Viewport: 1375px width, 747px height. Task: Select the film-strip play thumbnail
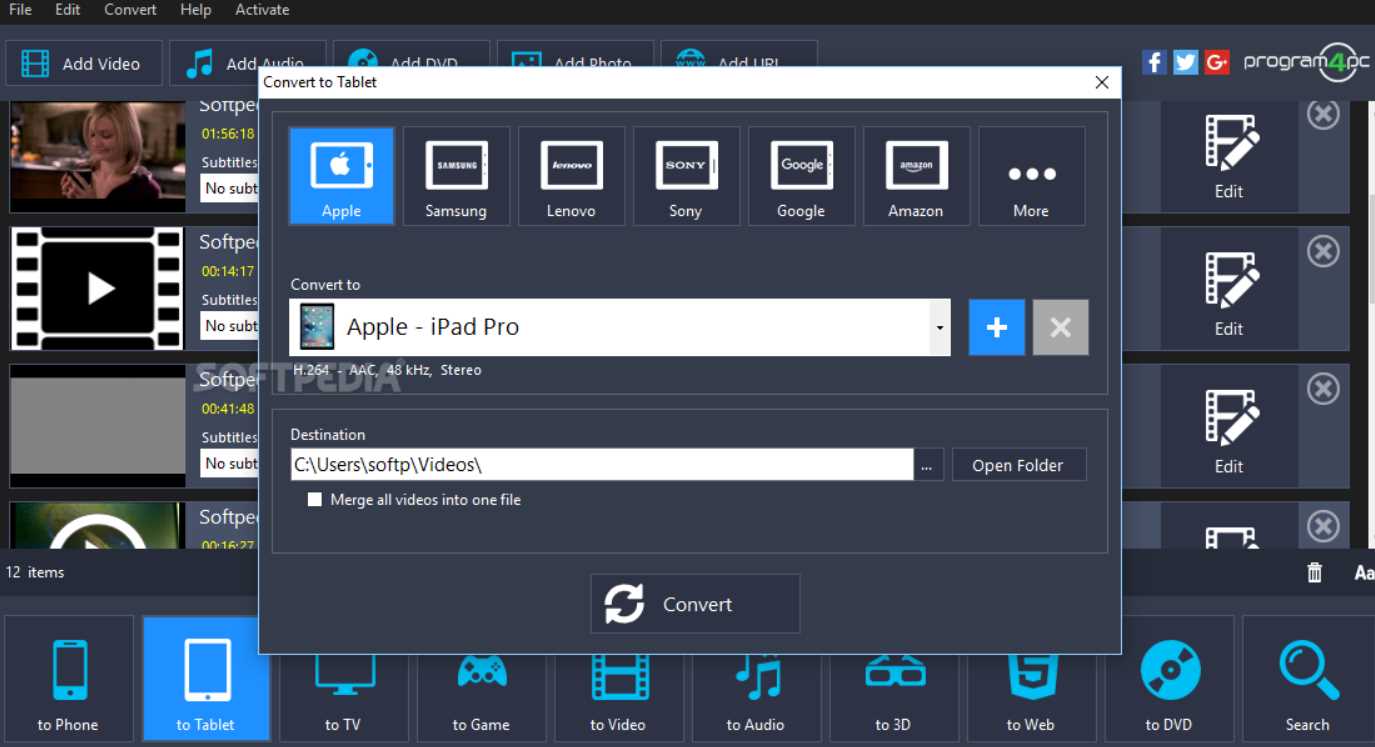coord(98,289)
